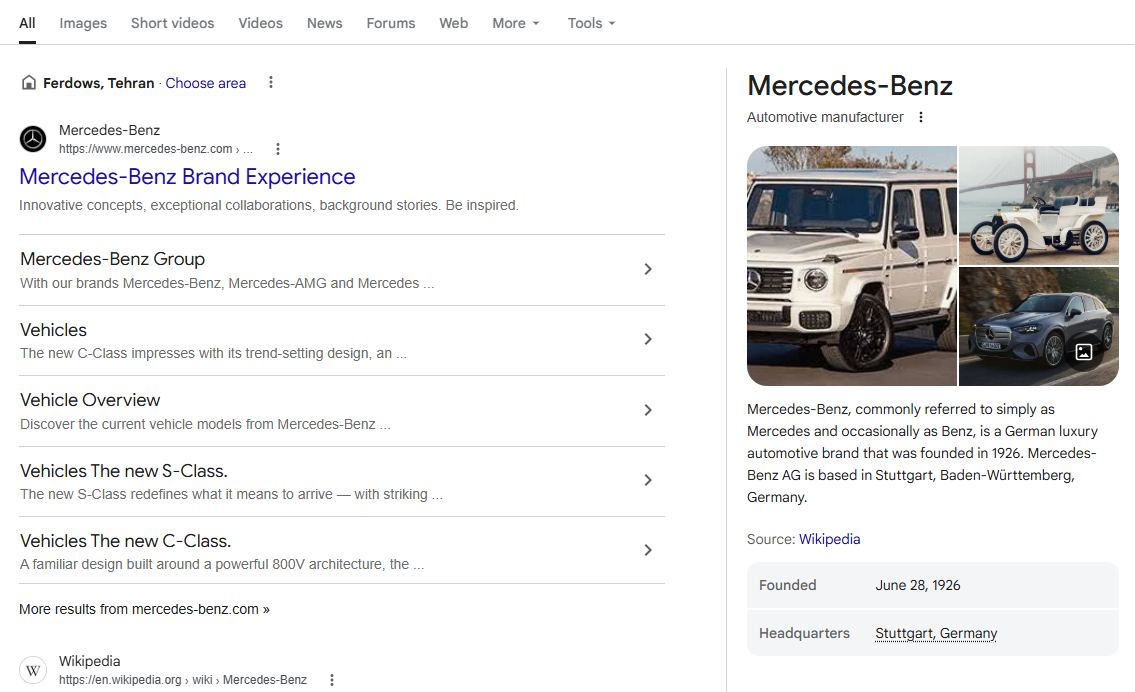The height and width of the screenshot is (692, 1135).
Task: Open the vintage white car photo
Action: pos(1039,206)
